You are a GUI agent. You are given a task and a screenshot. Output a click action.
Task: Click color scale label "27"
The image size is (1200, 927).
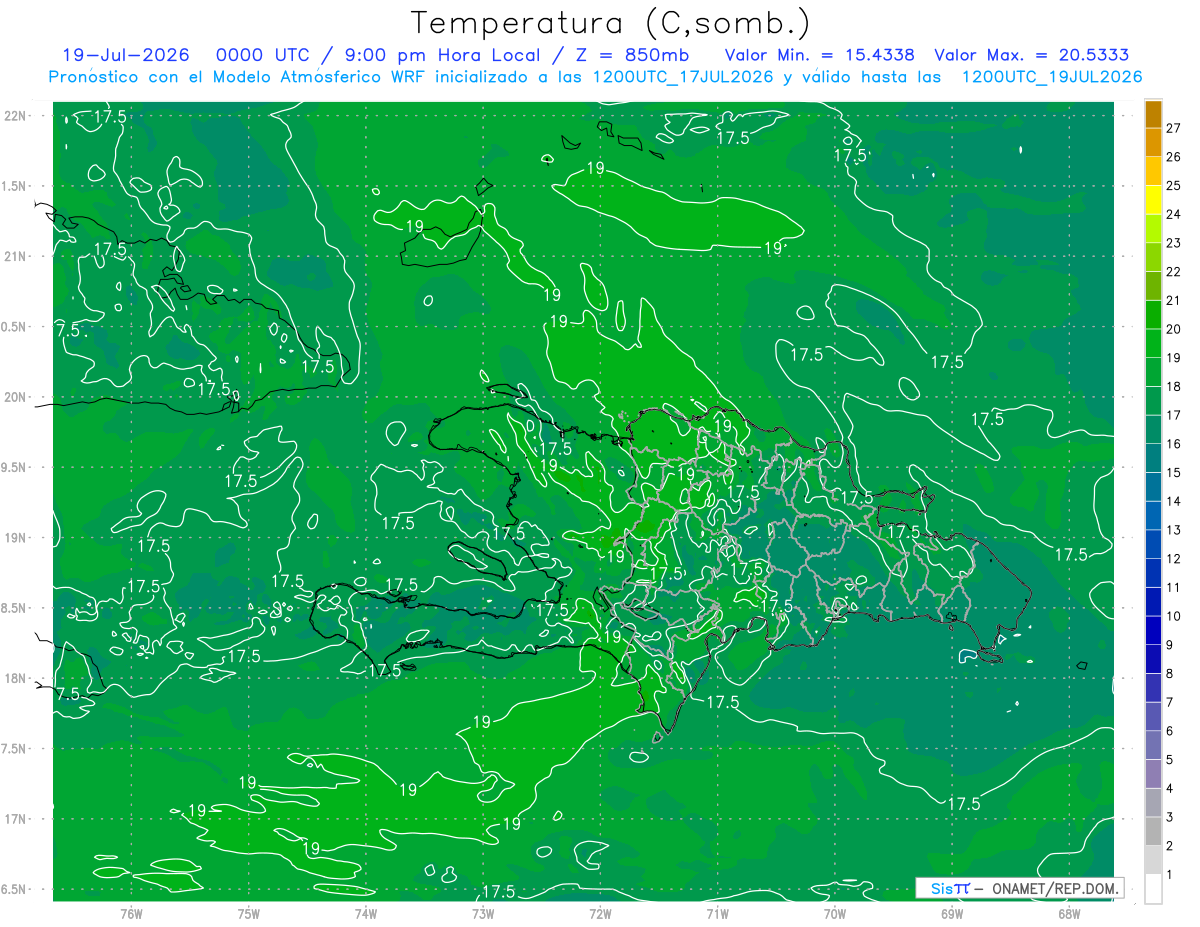tap(1173, 128)
